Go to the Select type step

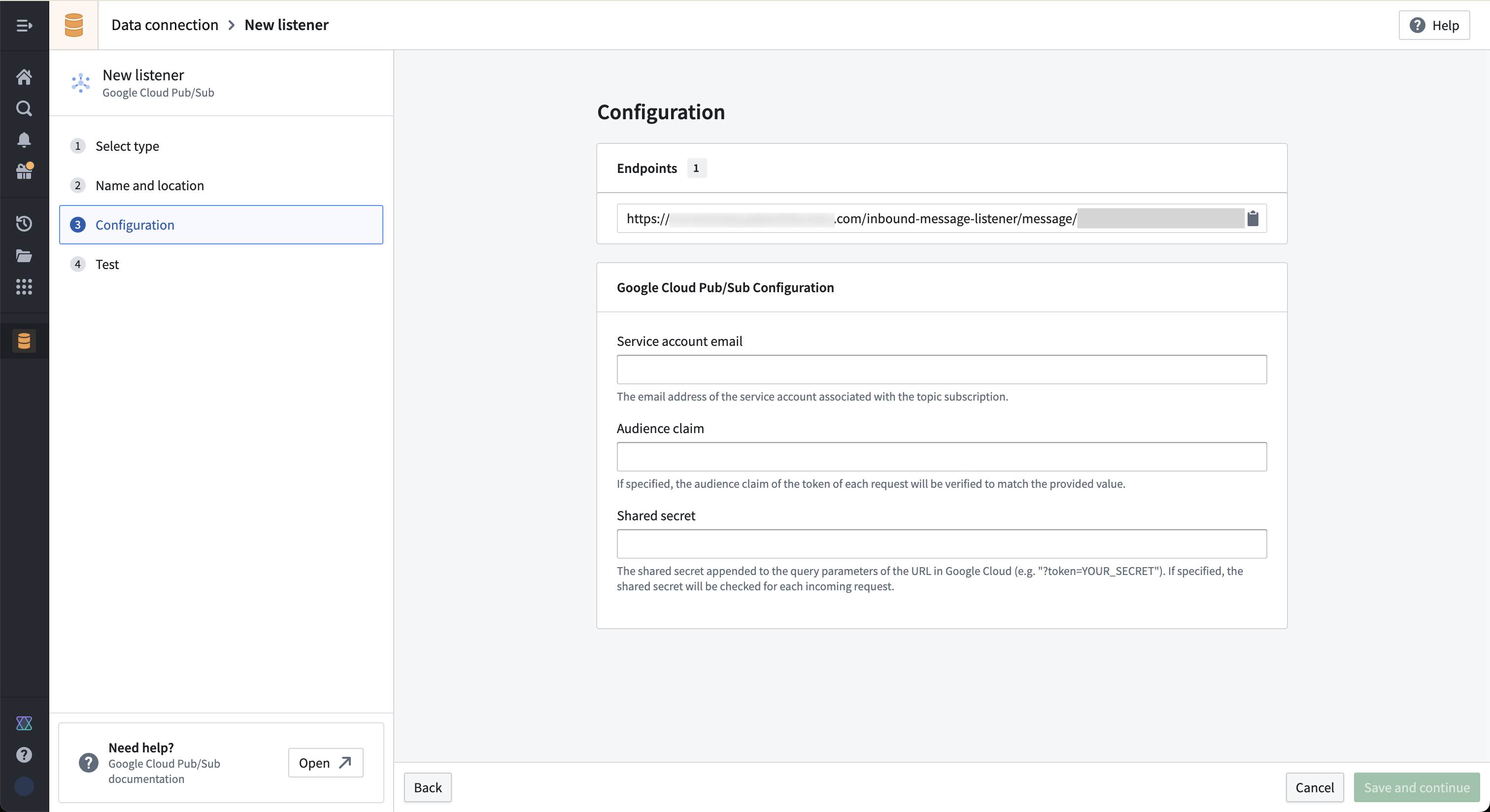point(127,146)
